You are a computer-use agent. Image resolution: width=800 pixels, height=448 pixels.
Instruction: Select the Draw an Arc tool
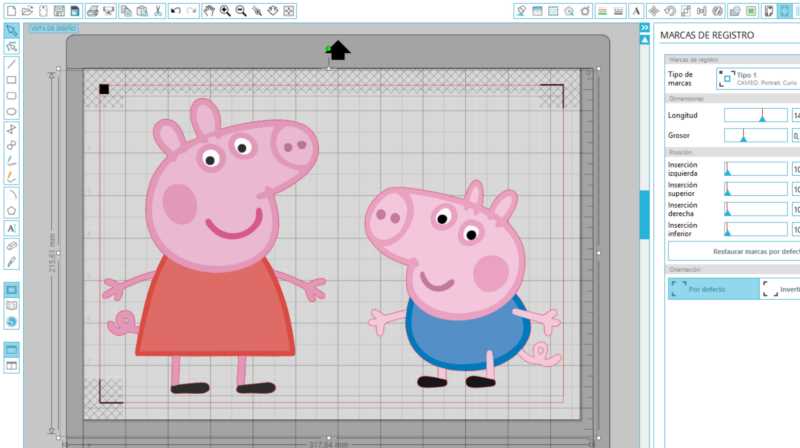pos(11,195)
